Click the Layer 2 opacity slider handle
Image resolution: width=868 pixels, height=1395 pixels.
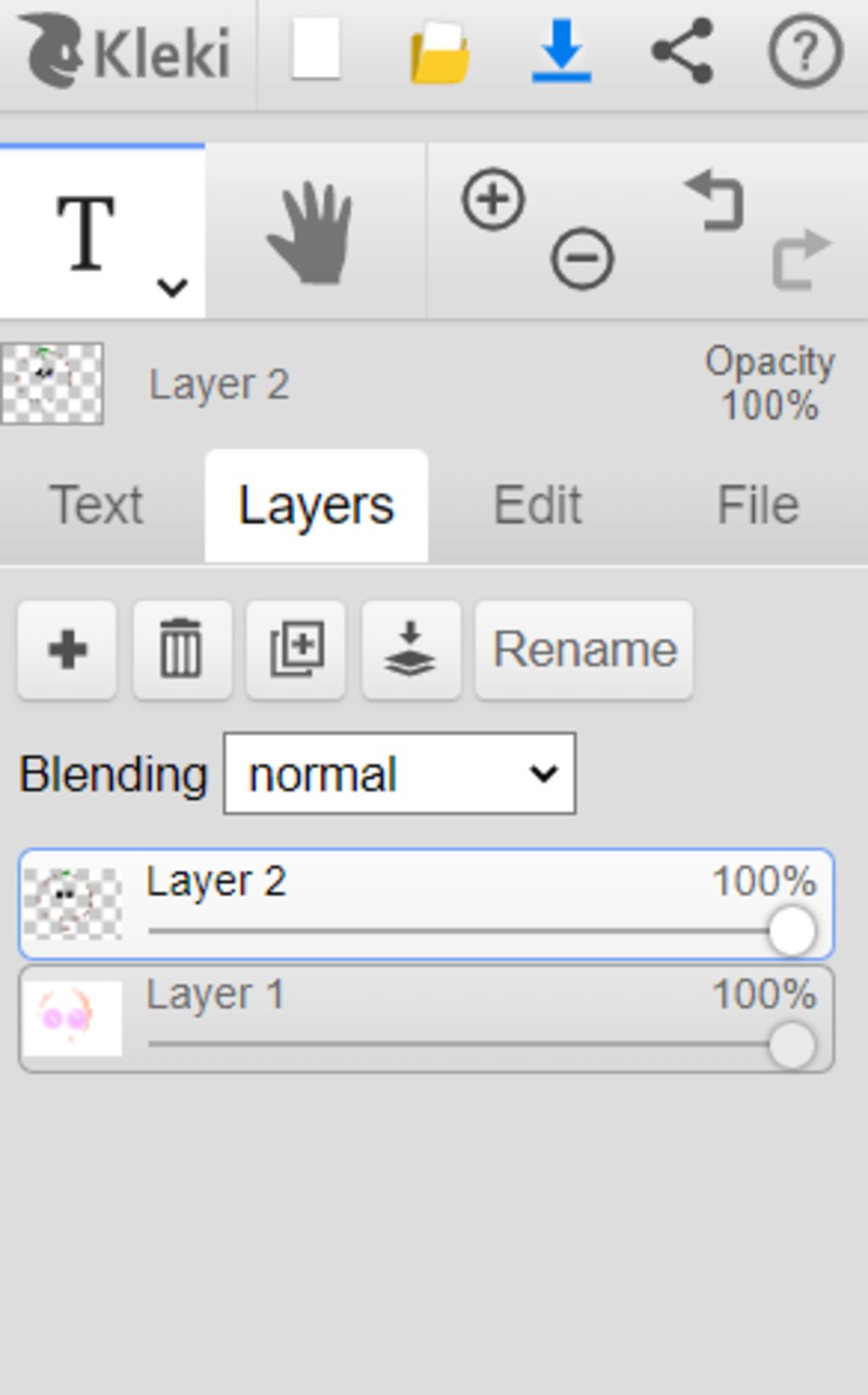[x=792, y=931]
